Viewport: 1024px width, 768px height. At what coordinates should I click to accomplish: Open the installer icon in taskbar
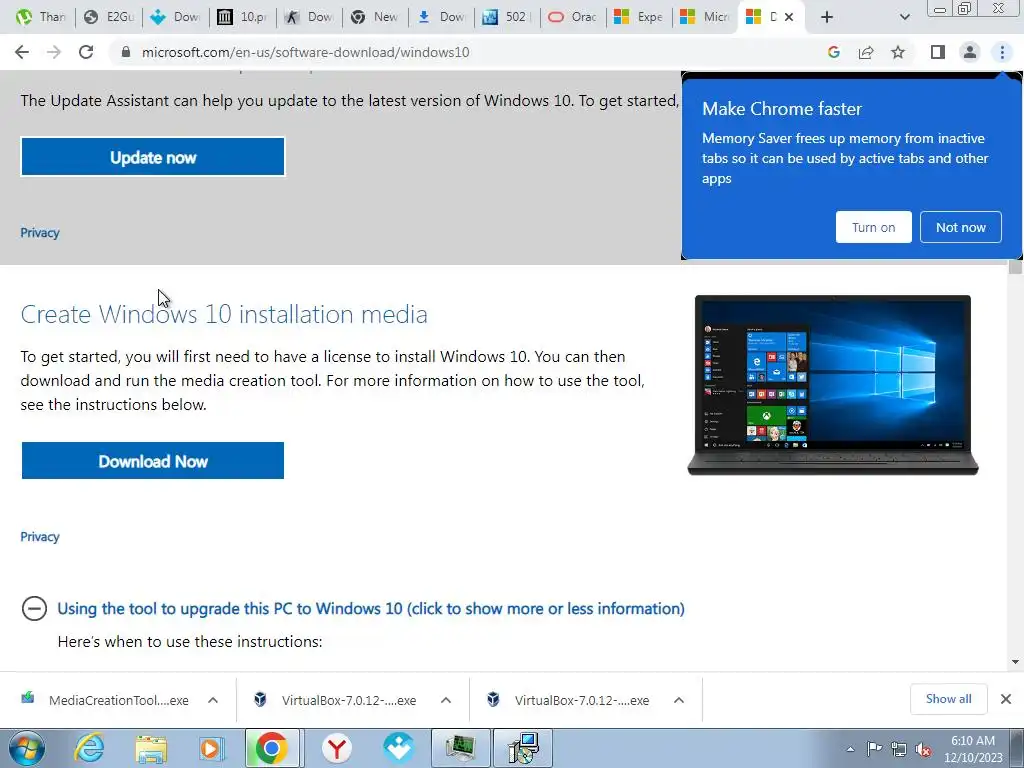tap(522, 748)
